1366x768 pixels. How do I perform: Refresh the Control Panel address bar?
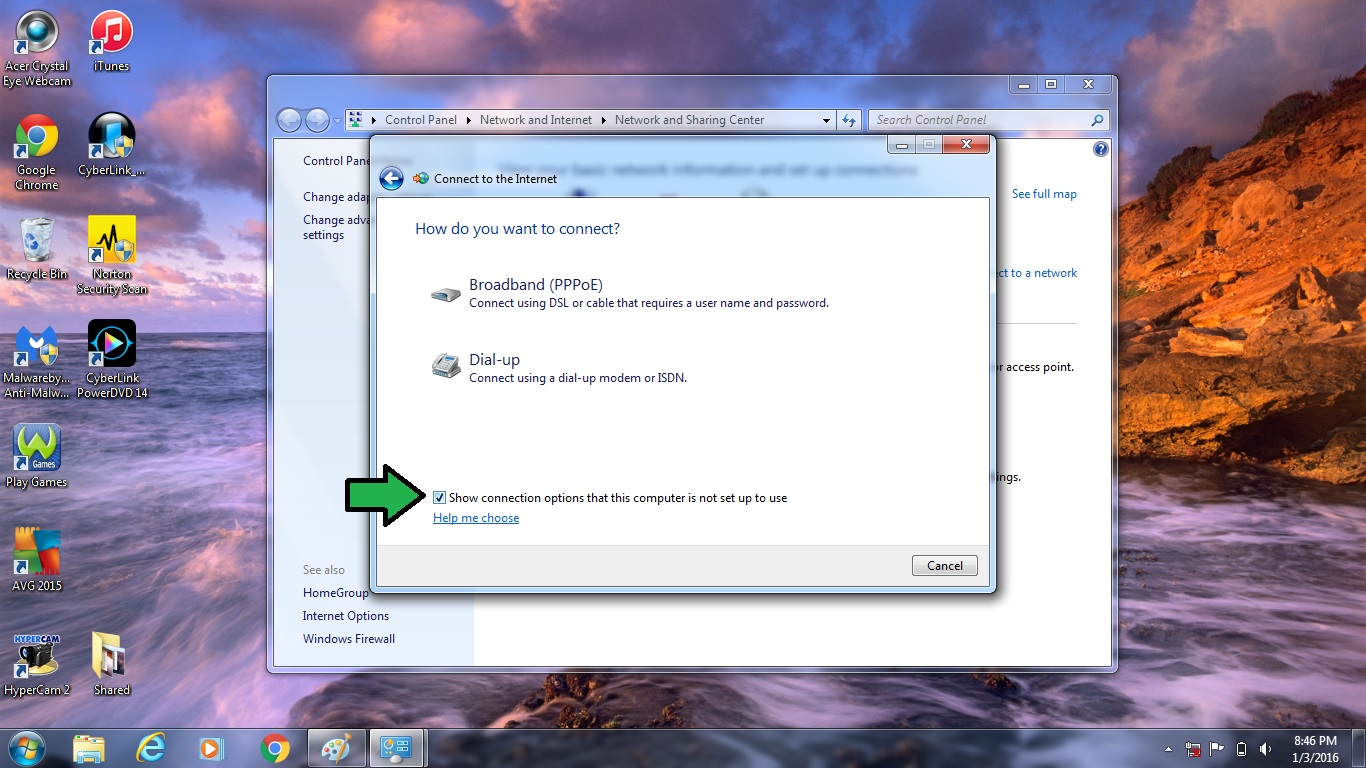(849, 120)
